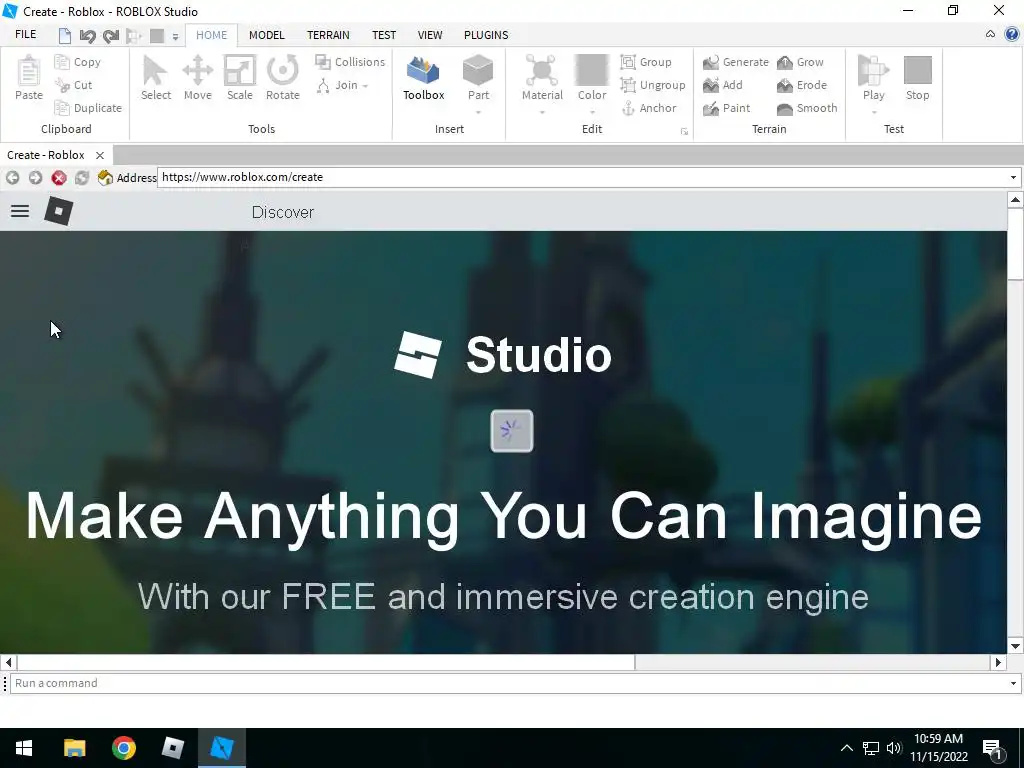Insert a Part
The height and width of the screenshot is (768, 1024).
[478, 78]
